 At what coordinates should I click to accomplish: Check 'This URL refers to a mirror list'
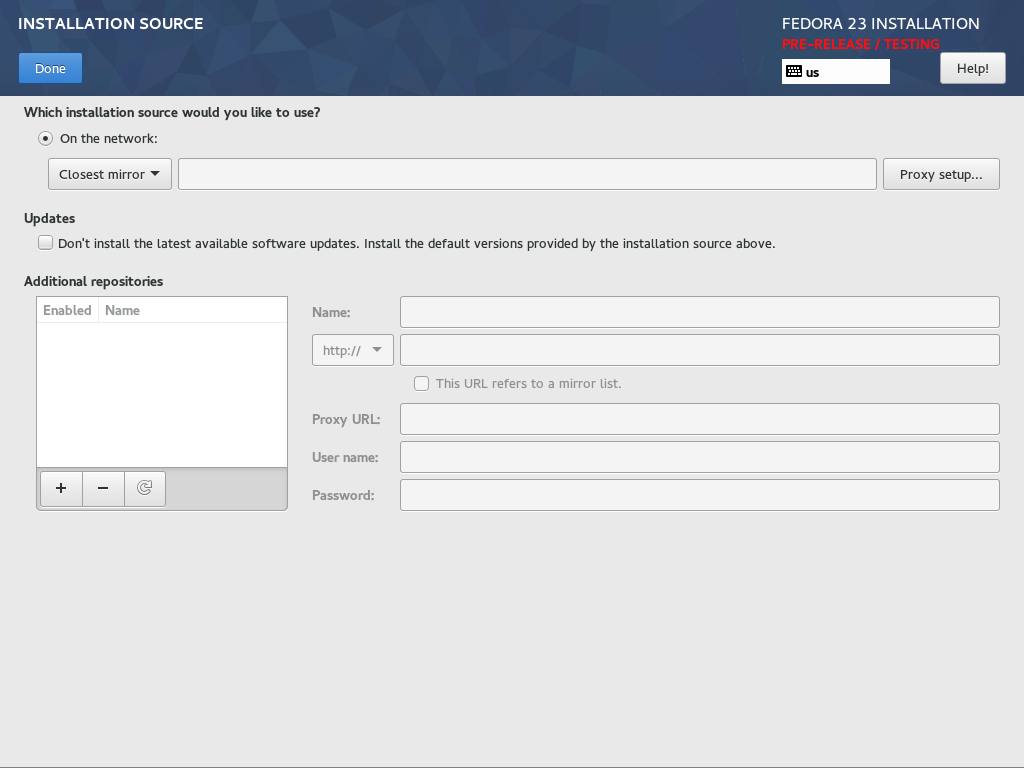tap(421, 383)
